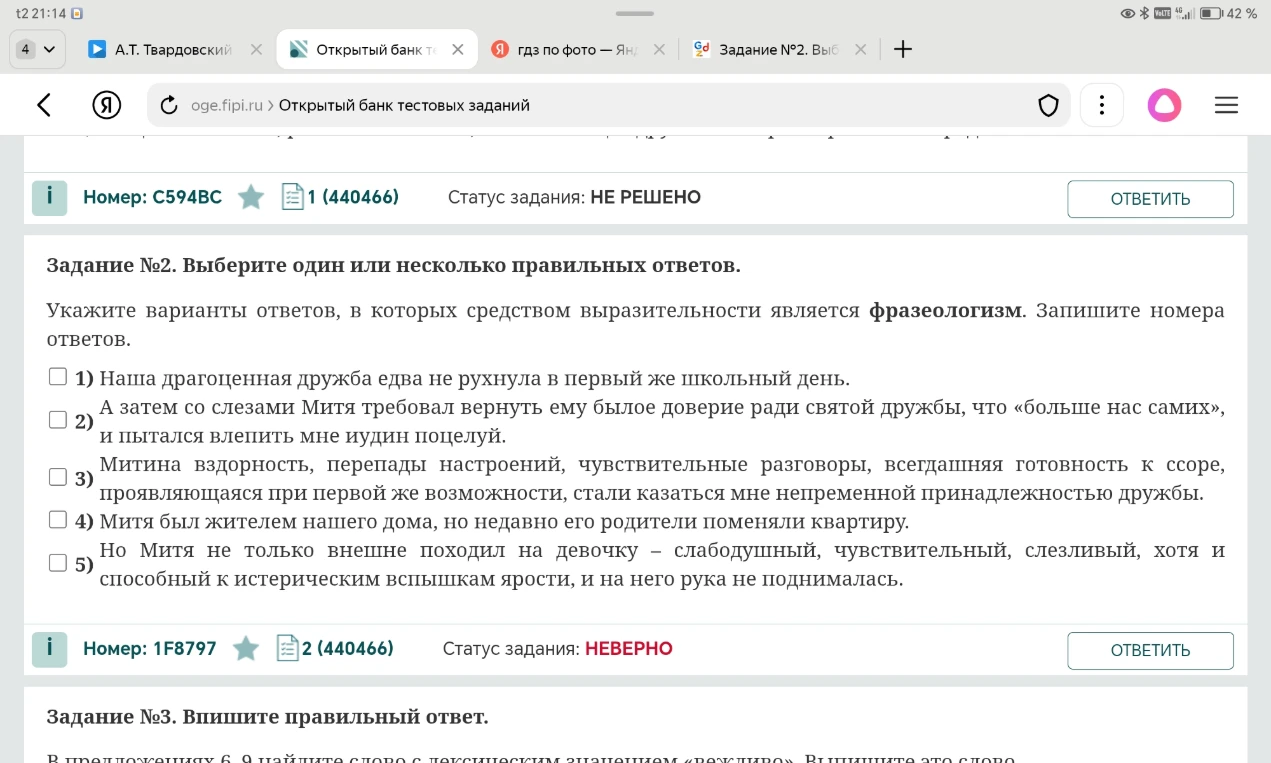Check answer option 4 about жителем нашего дома
1271x763 pixels.
[58, 520]
